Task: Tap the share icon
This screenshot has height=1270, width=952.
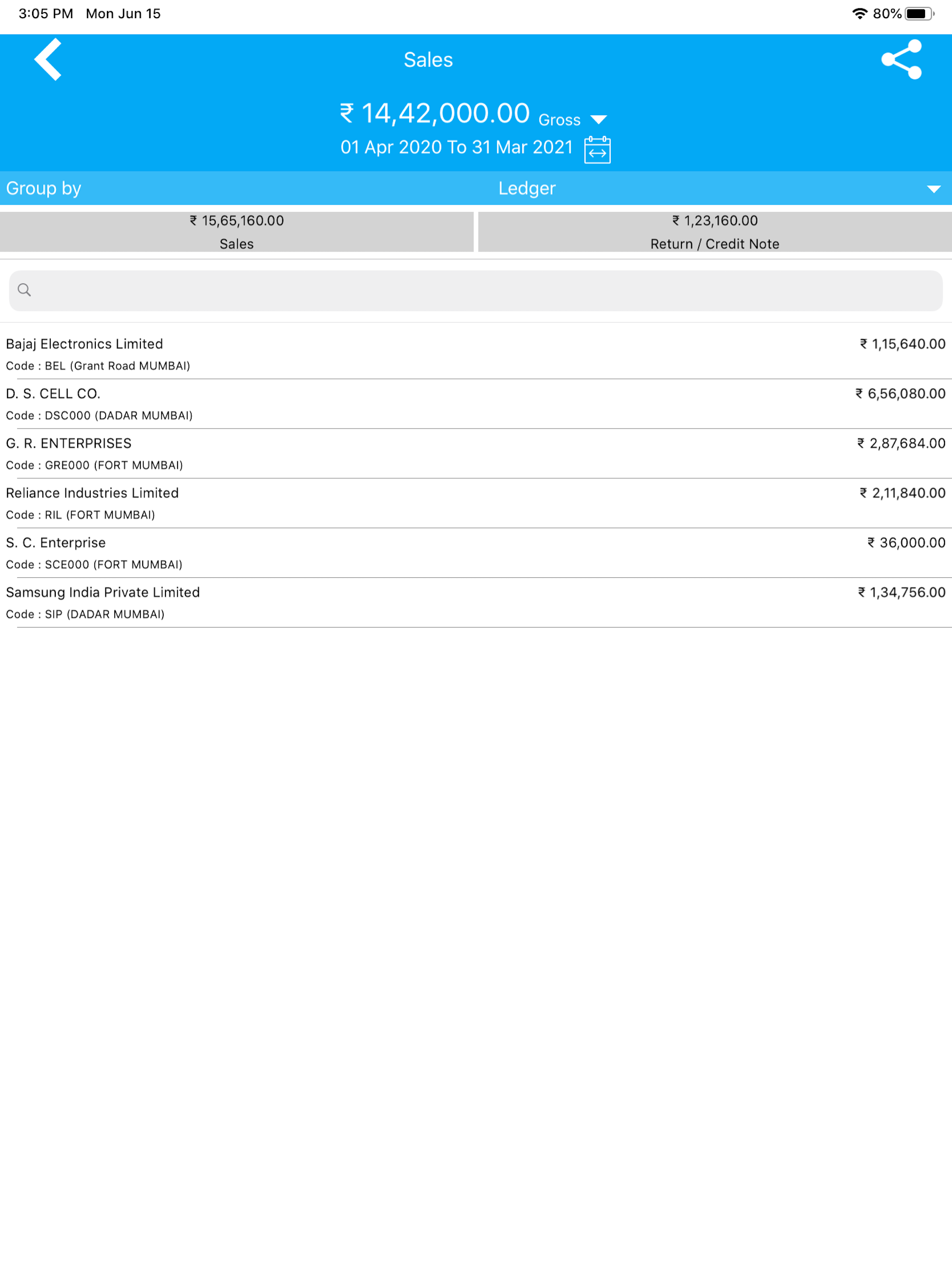Action: pyautogui.click(x=901, y=59)
